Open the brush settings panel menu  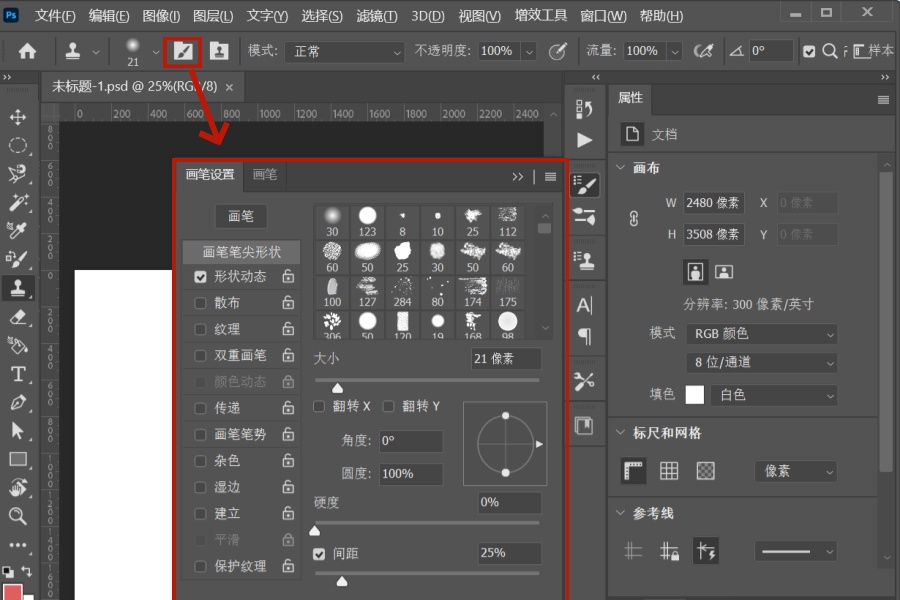tap(550, 177)
